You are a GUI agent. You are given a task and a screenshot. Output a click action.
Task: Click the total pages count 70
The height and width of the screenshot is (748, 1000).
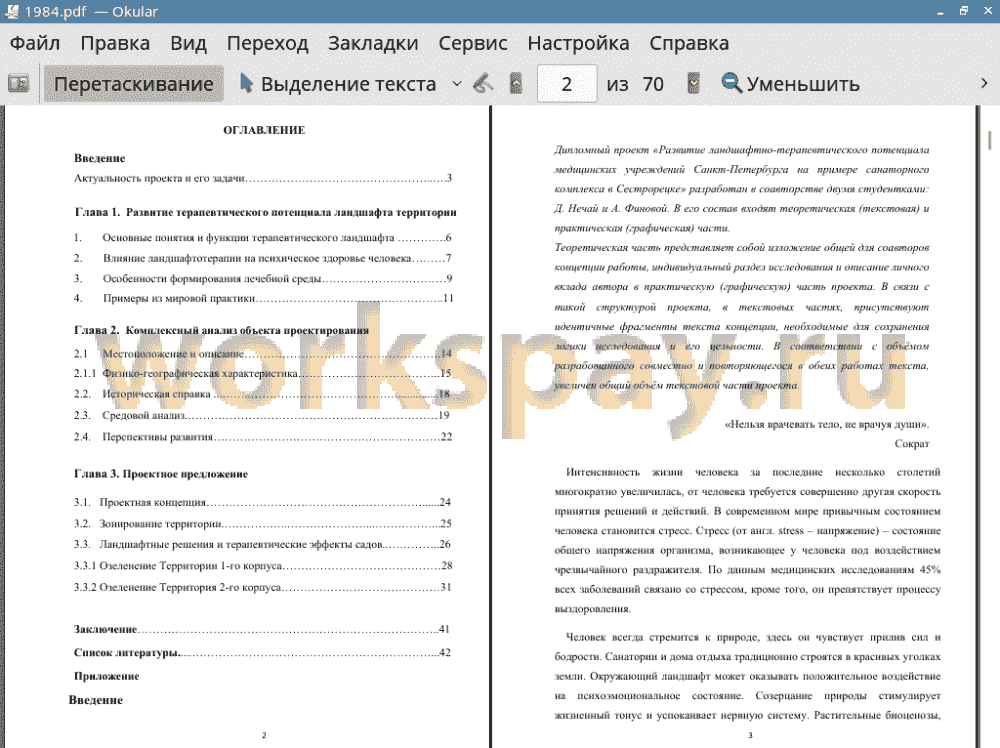[x=653, y=84]
